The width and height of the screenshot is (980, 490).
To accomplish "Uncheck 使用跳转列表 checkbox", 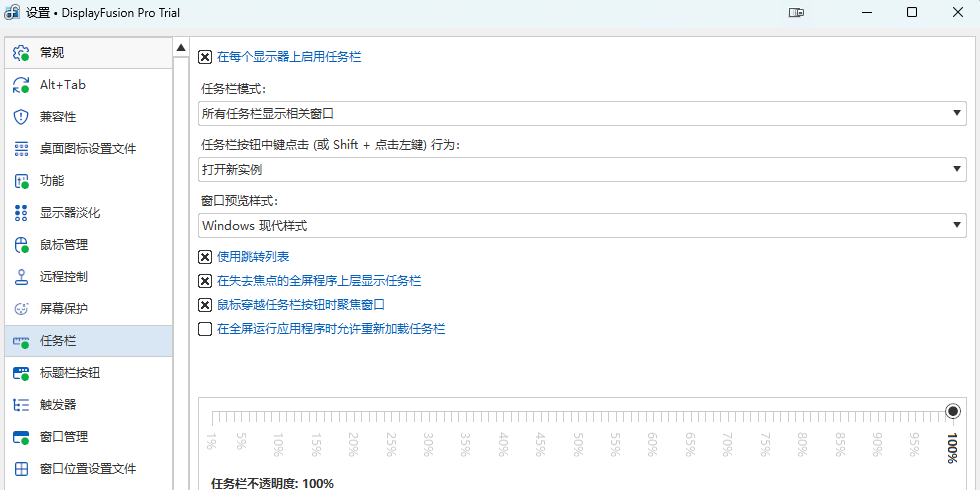I will pyautogui.click(x=205, y=257).
